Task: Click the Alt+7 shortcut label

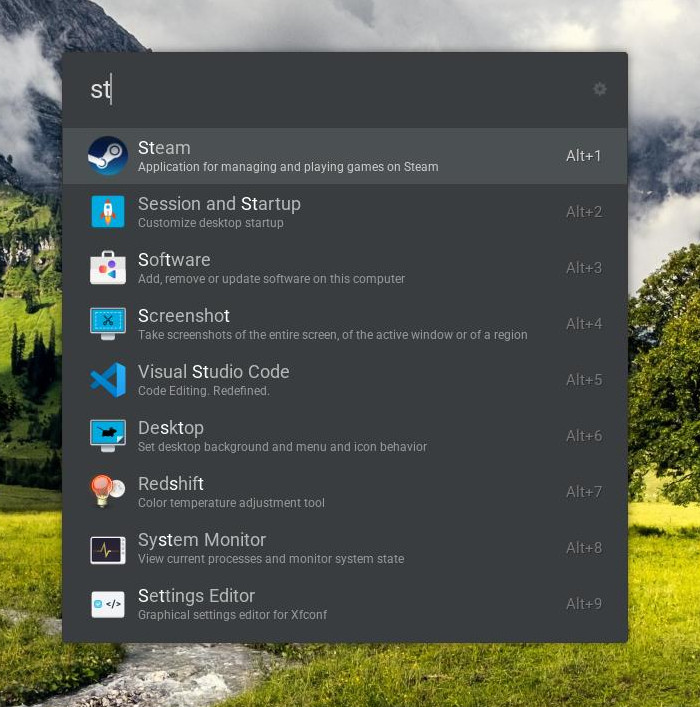Action: coord(584,492)
